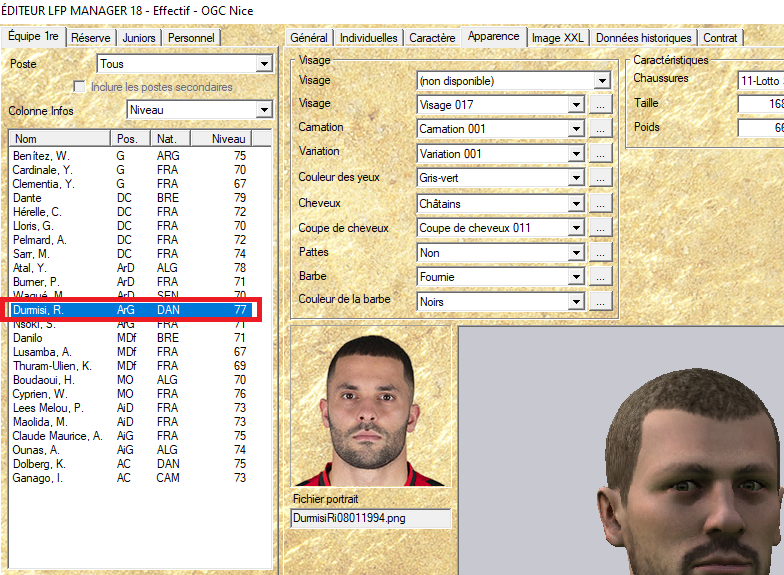Select the Apparence tab

494,36
